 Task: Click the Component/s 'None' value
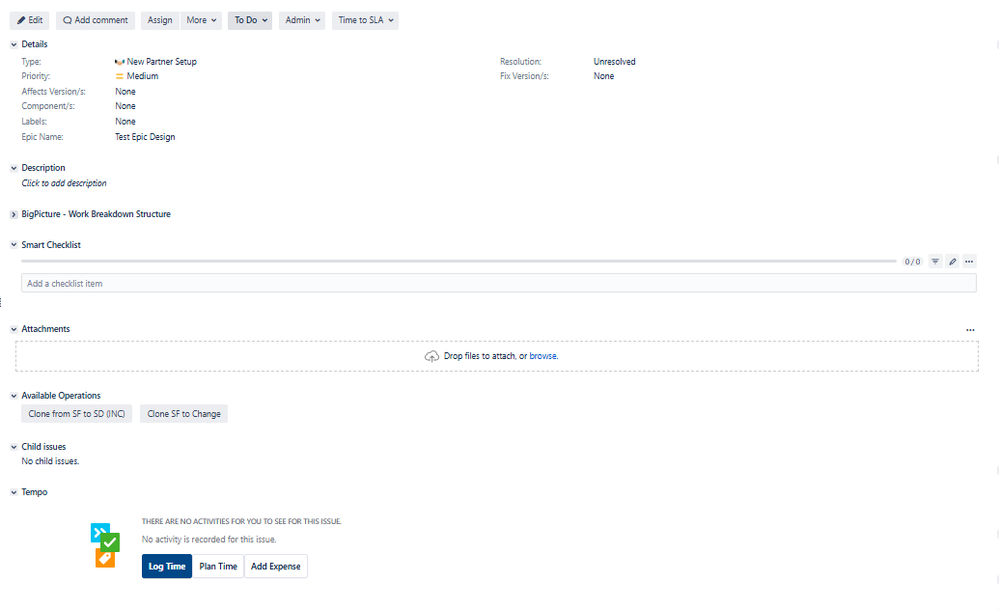coord(126,106)
